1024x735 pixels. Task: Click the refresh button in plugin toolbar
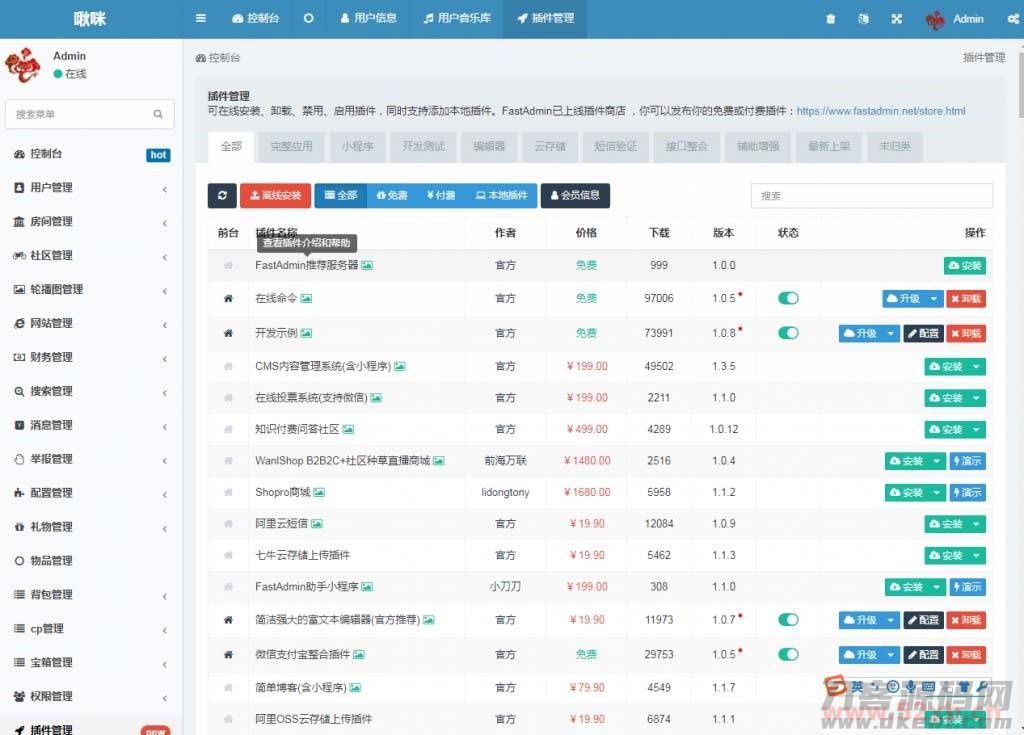(x=222, y=195)
